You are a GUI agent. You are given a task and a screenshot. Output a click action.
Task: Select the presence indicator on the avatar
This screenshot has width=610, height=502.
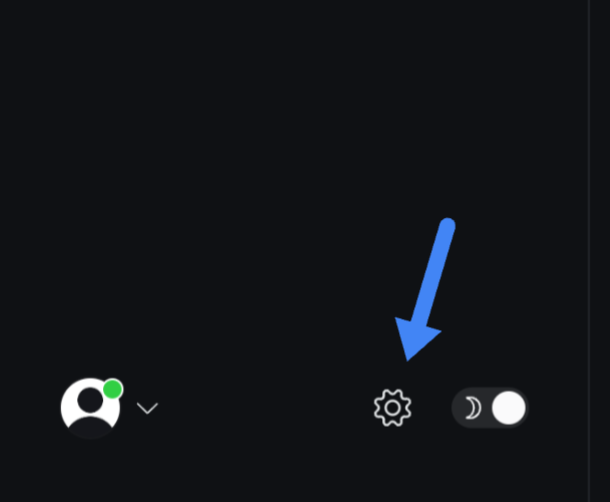pos(113,390)
